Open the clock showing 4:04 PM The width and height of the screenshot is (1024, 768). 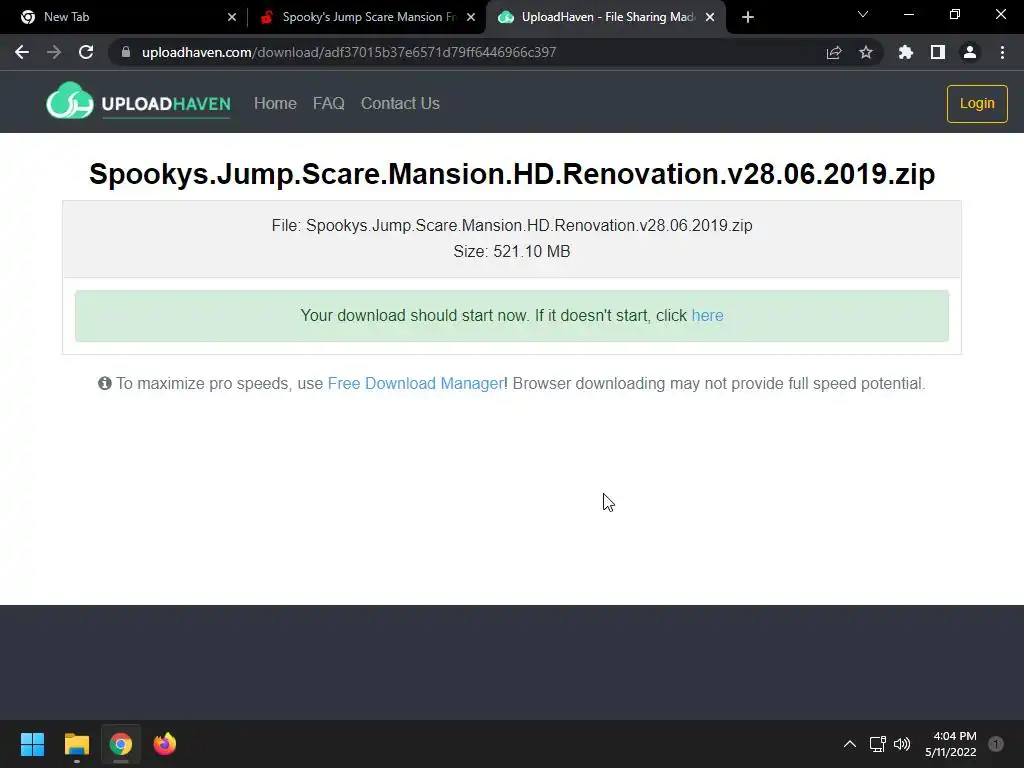point(951,744)
